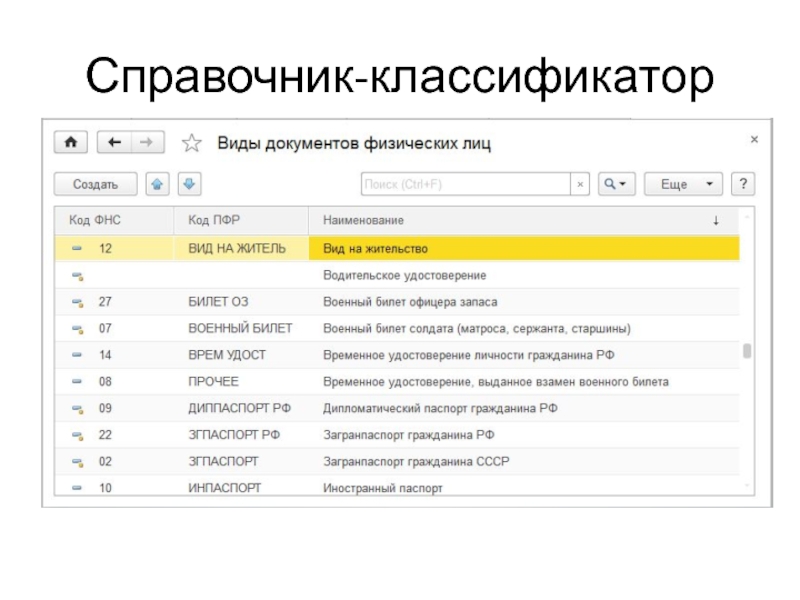Screen dimensions: 800x600
Task: Click the Код ПФР column header
Action: coord(213,219)
